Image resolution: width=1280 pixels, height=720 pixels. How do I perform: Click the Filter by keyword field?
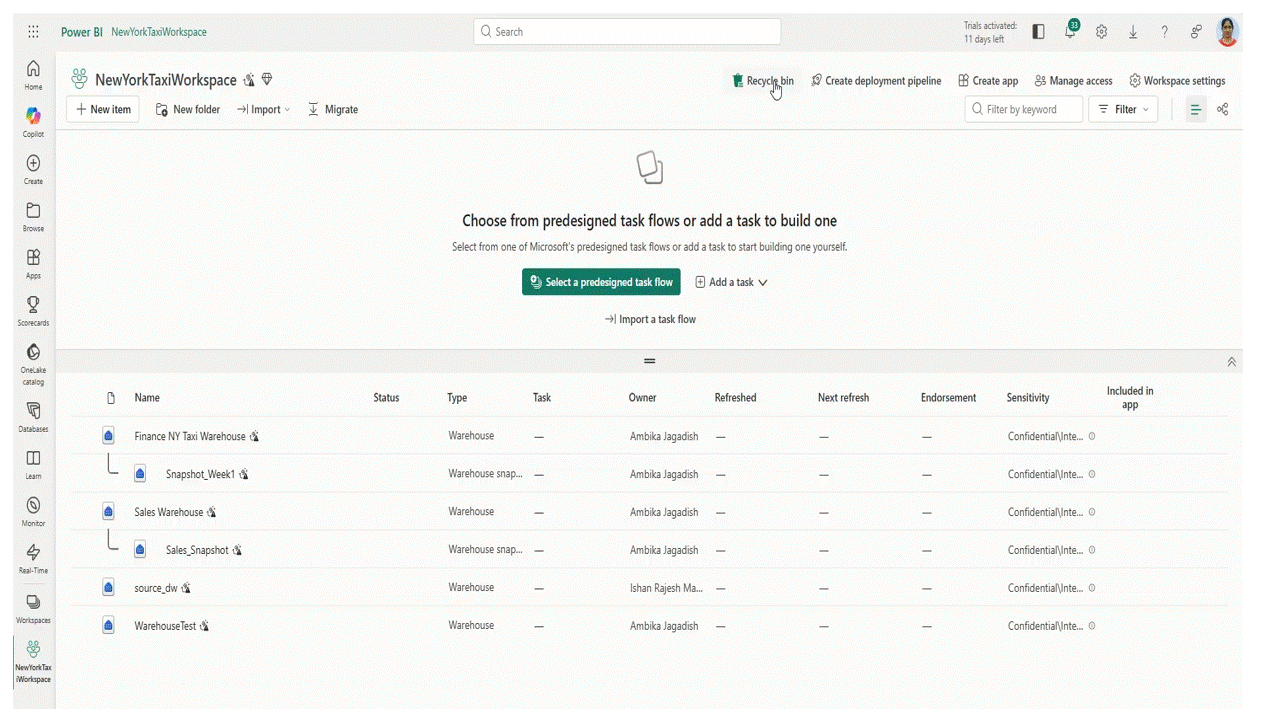coord(1031,109)
